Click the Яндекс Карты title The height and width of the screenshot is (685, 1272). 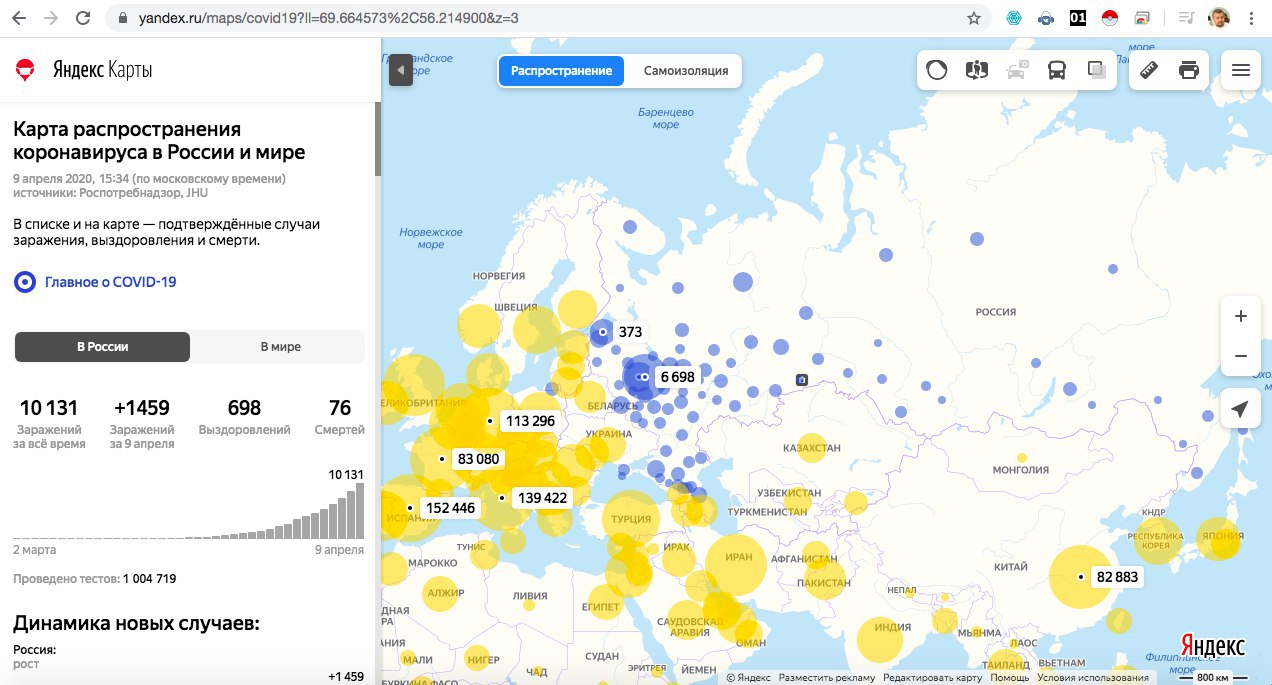(x=102, y=71)
